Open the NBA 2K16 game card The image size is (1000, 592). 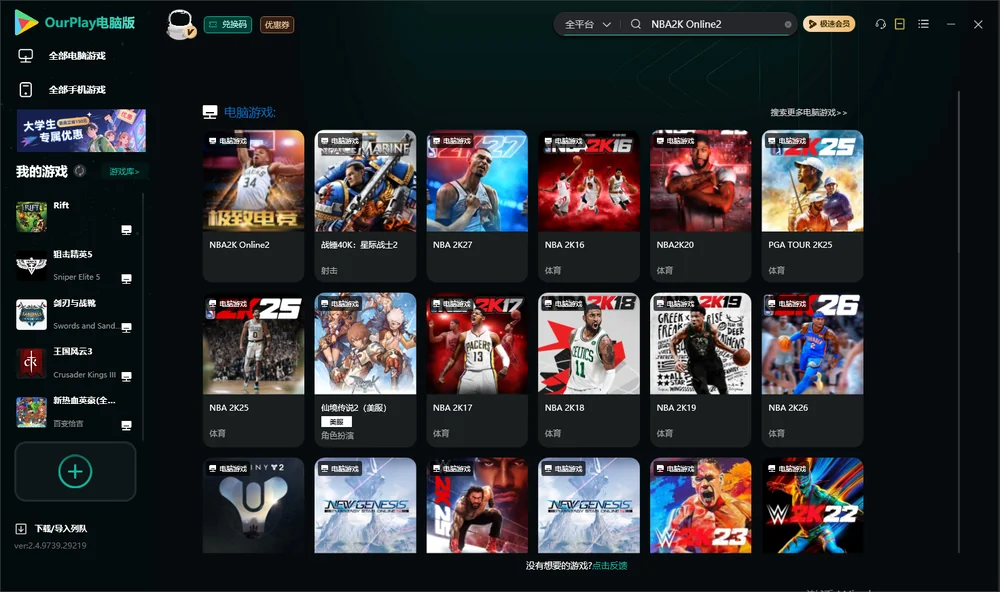589,205
